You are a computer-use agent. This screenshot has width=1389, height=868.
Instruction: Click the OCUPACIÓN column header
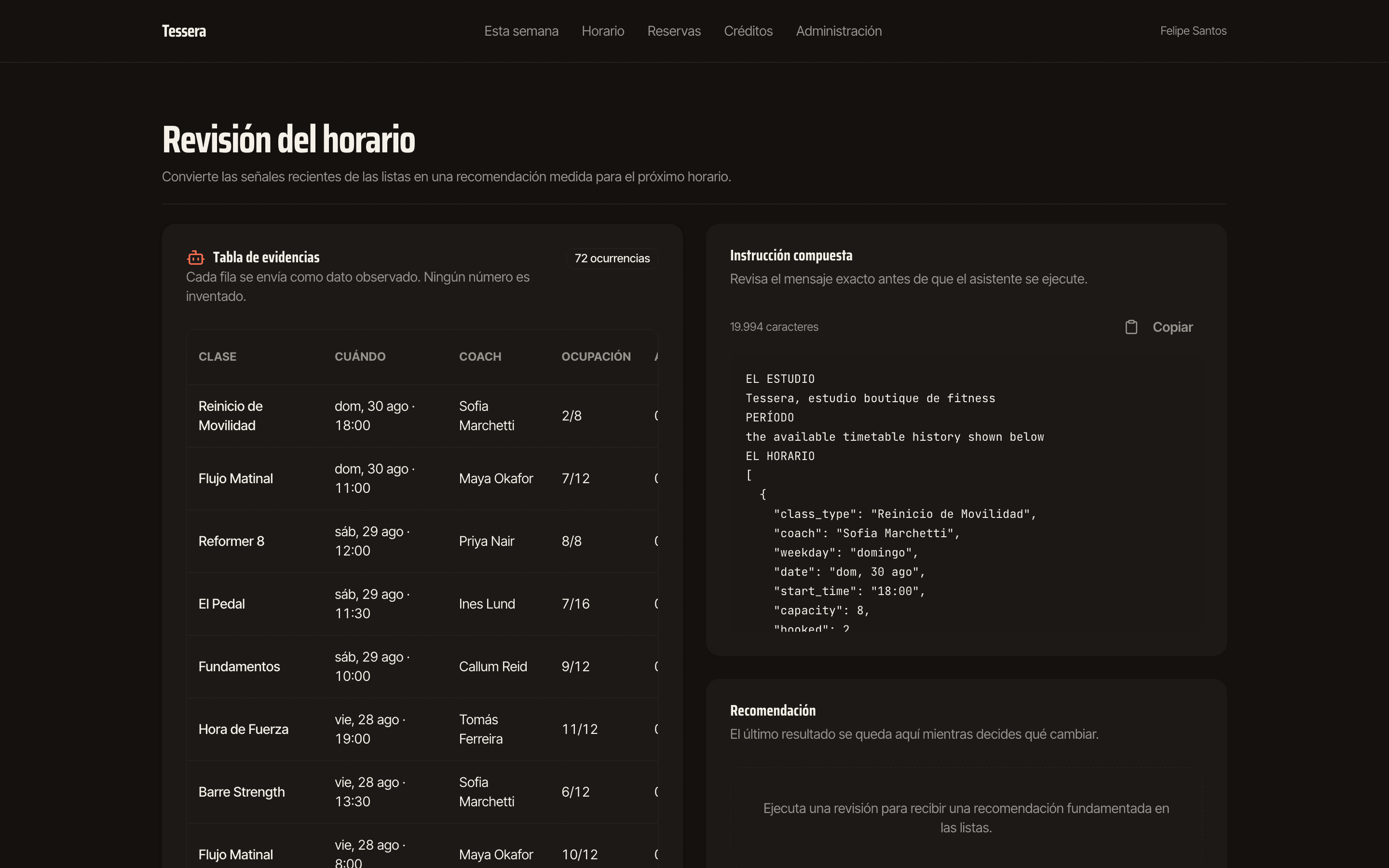(596, 356)
